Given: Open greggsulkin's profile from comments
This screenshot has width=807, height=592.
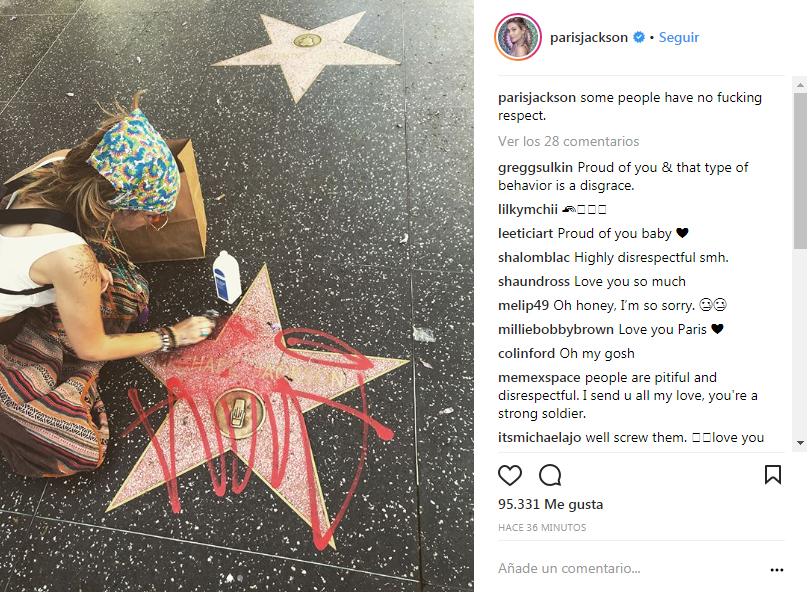Looking at the screenshot, I should (x=535, y=167).
